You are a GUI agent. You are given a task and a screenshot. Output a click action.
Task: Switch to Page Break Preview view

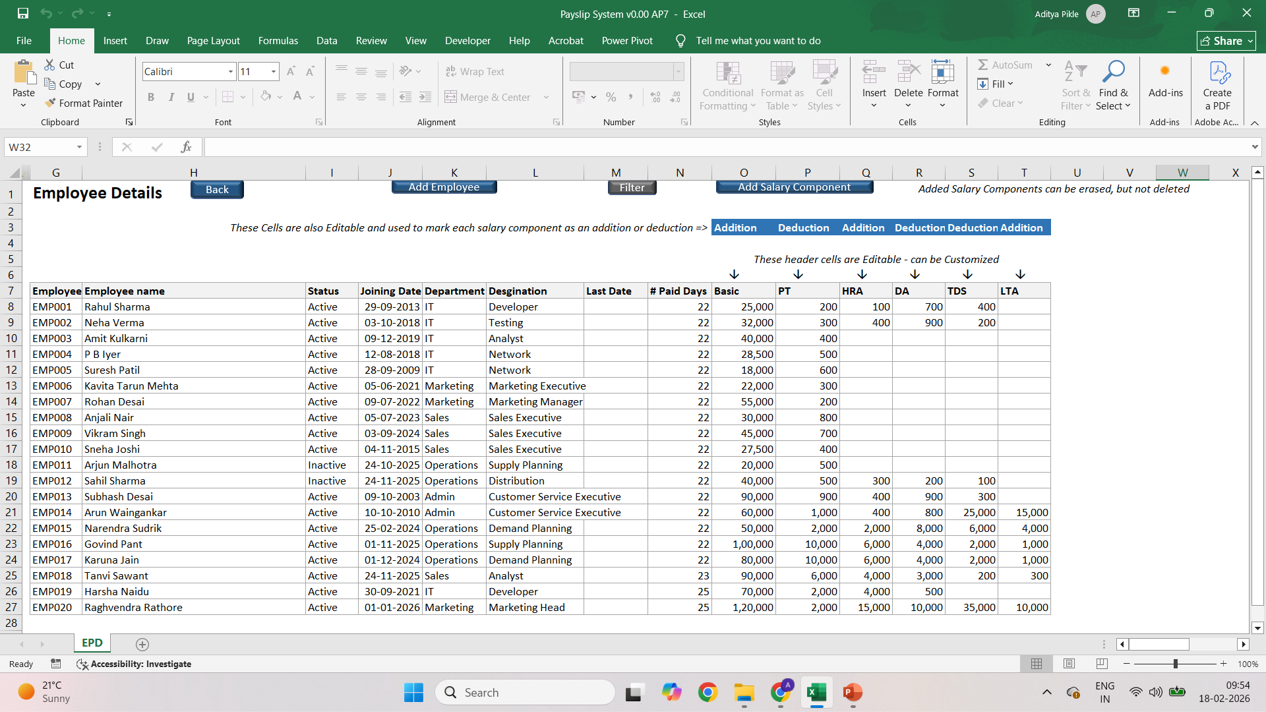[x=1101, y=664]
